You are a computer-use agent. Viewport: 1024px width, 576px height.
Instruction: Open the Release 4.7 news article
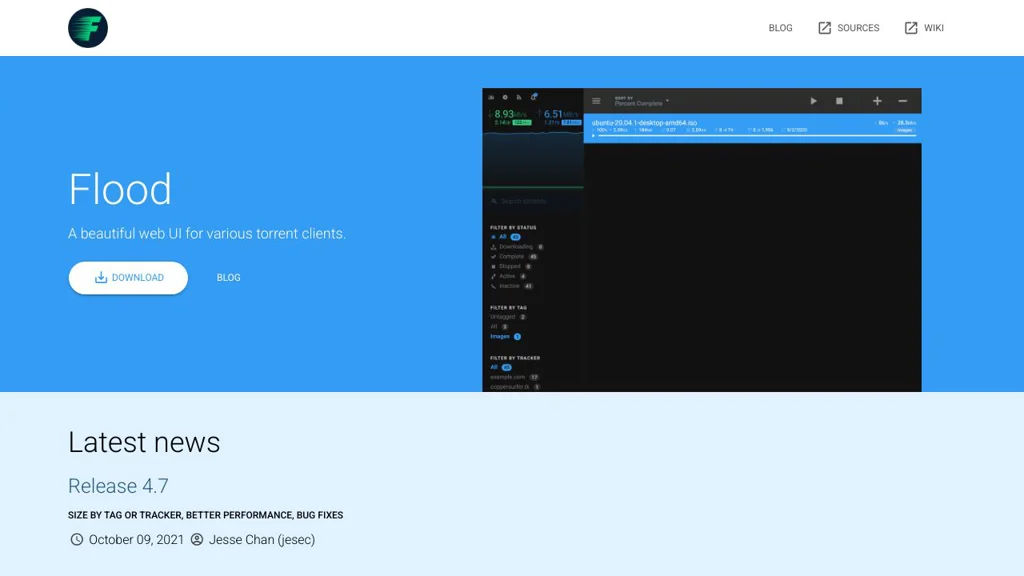coord(118,486)
